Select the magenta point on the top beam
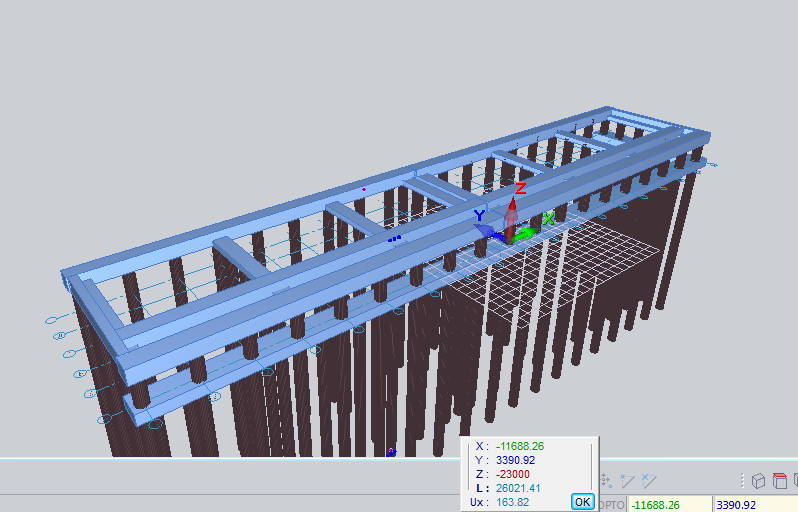 [x=364, y=188]
